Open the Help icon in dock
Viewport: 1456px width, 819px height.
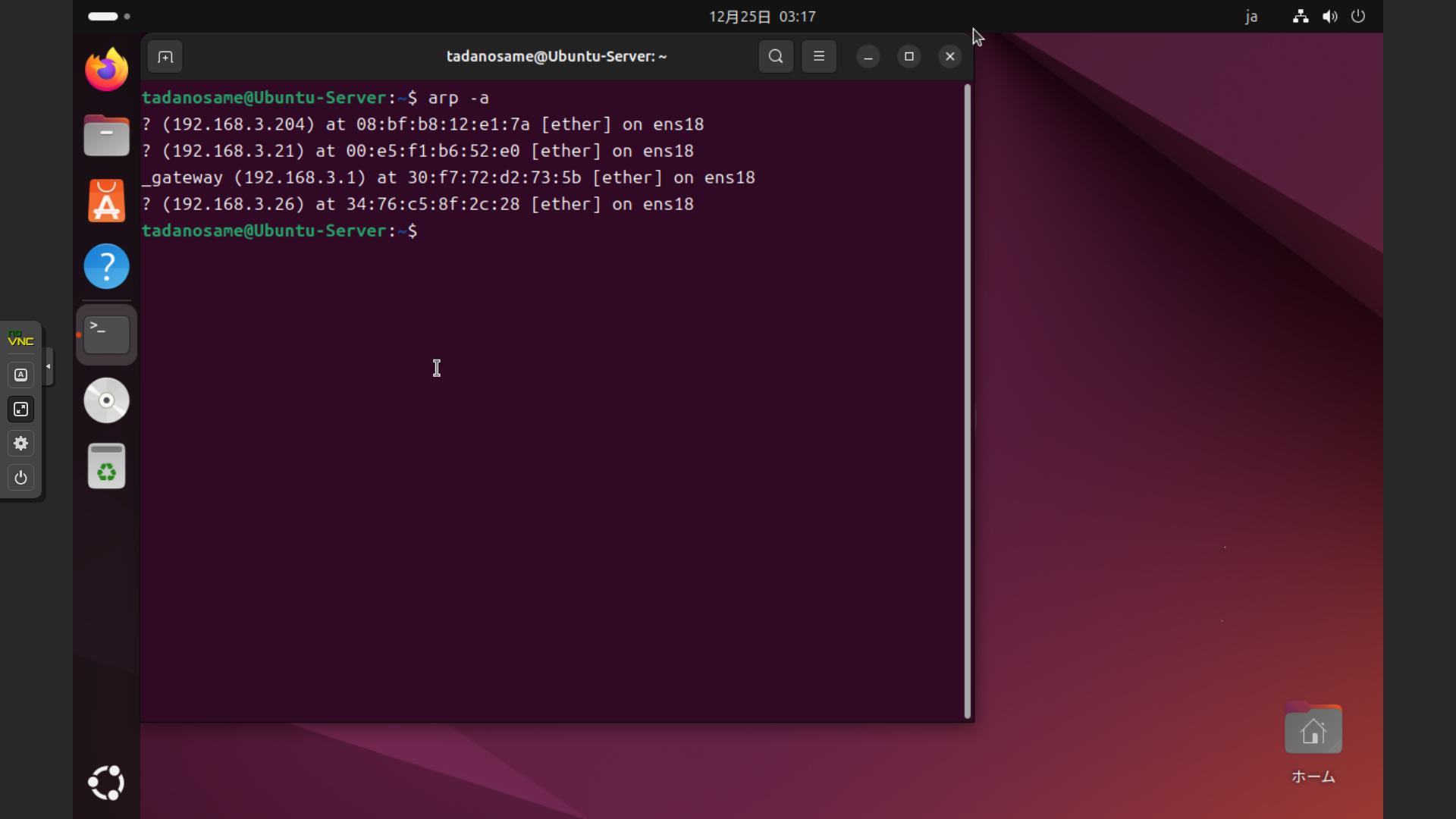pos(106,266)
